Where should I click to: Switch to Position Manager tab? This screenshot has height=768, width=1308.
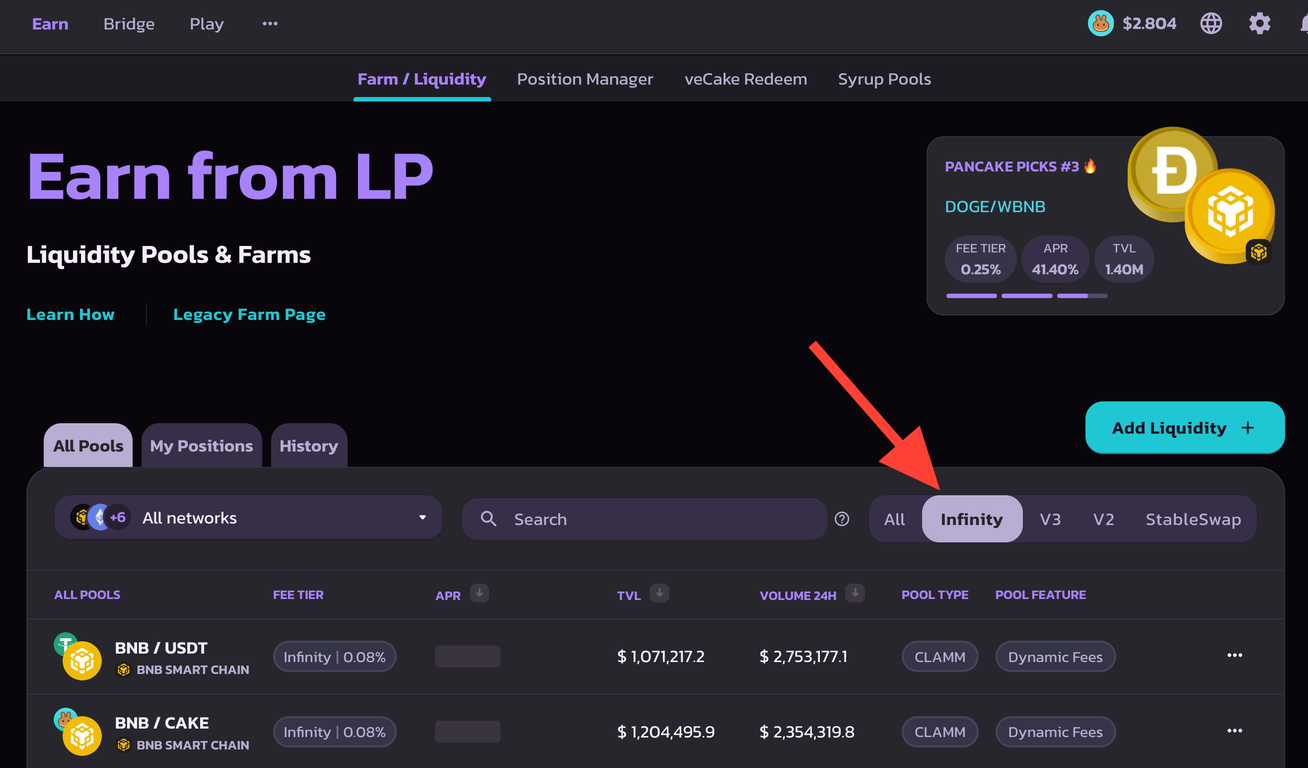[x=585, y=79]
